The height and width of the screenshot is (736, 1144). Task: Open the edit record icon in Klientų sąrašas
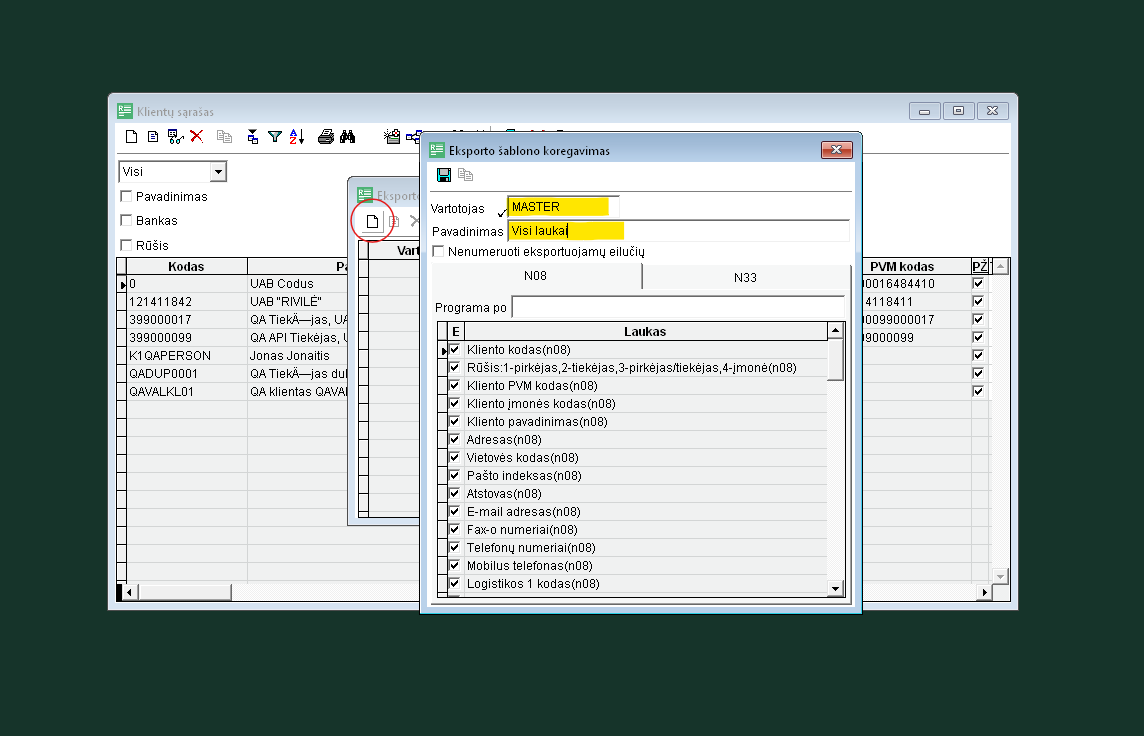click(152, 136)
